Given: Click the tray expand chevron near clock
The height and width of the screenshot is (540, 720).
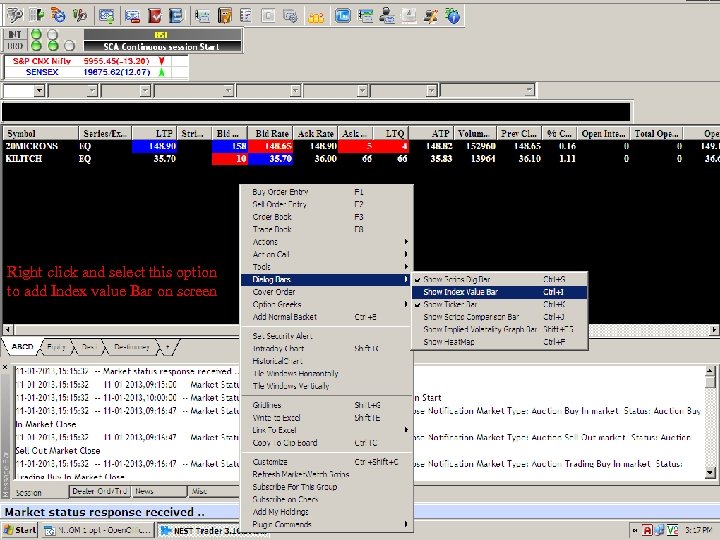Looking at the screenshot, I should point(635,530).
